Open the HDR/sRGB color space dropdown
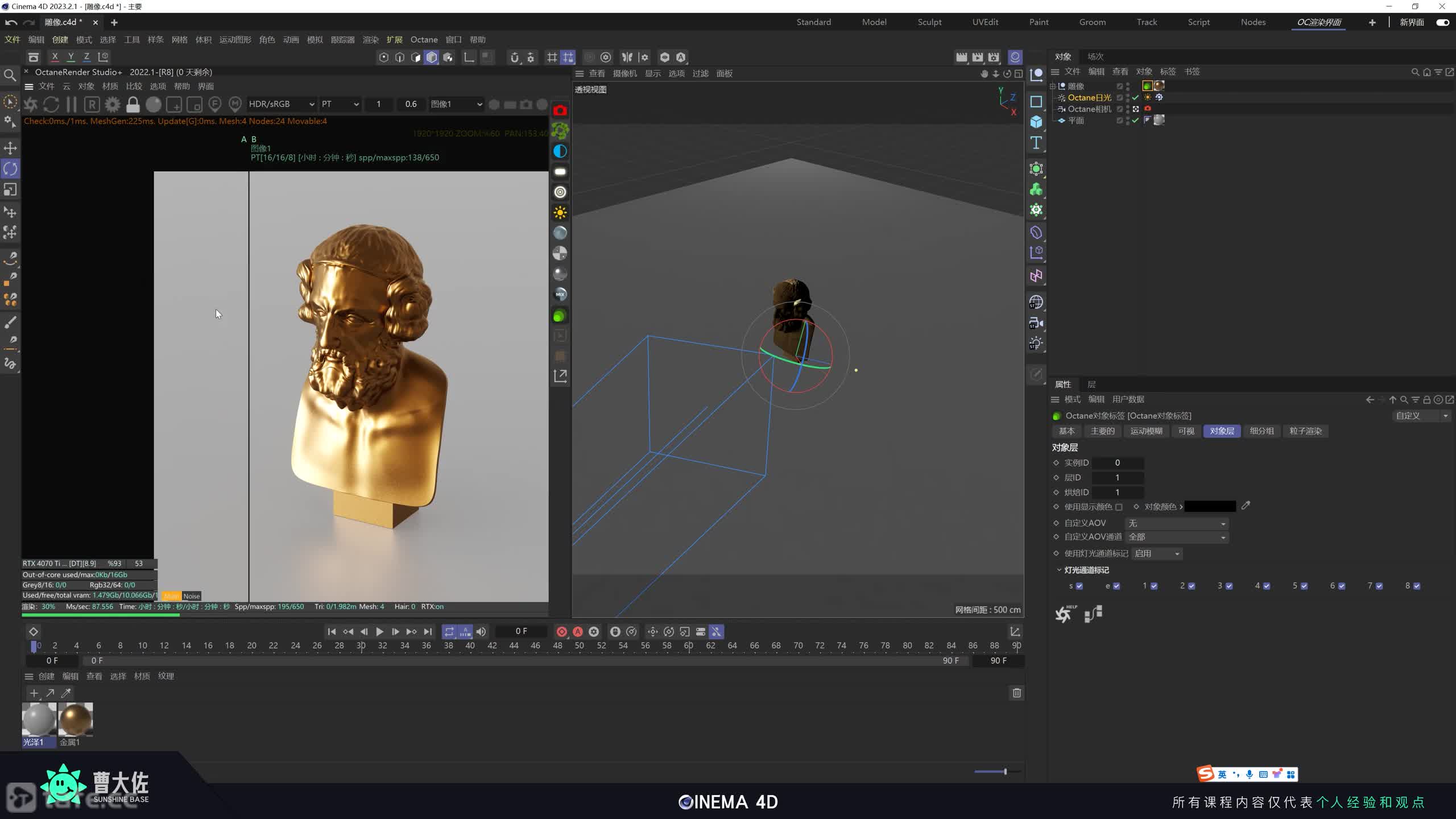Screen dimensions: 1456x819 281,104
